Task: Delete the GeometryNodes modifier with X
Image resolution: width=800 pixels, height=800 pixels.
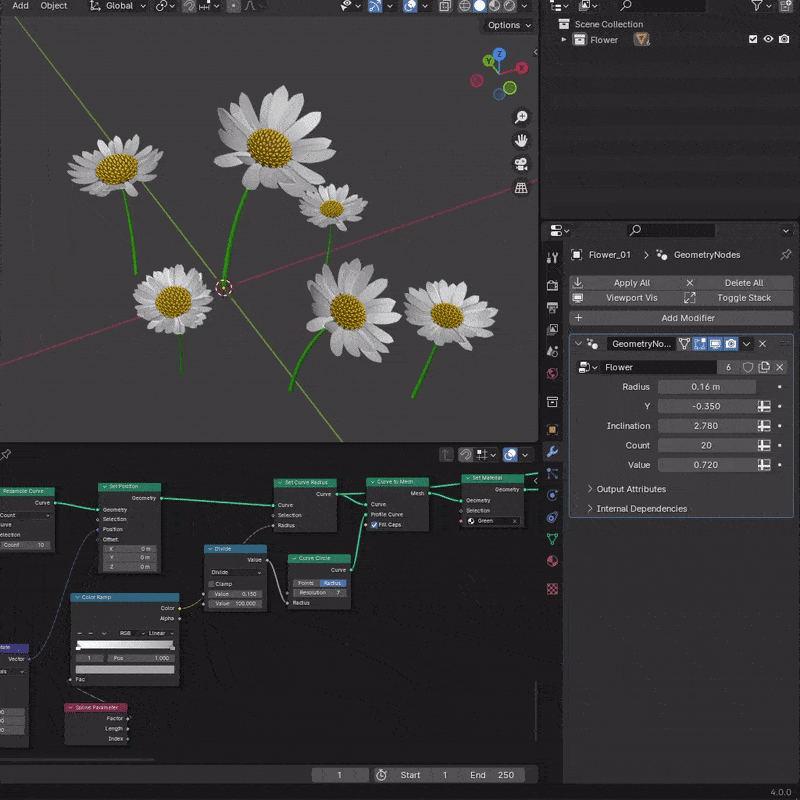Action: 763,343
